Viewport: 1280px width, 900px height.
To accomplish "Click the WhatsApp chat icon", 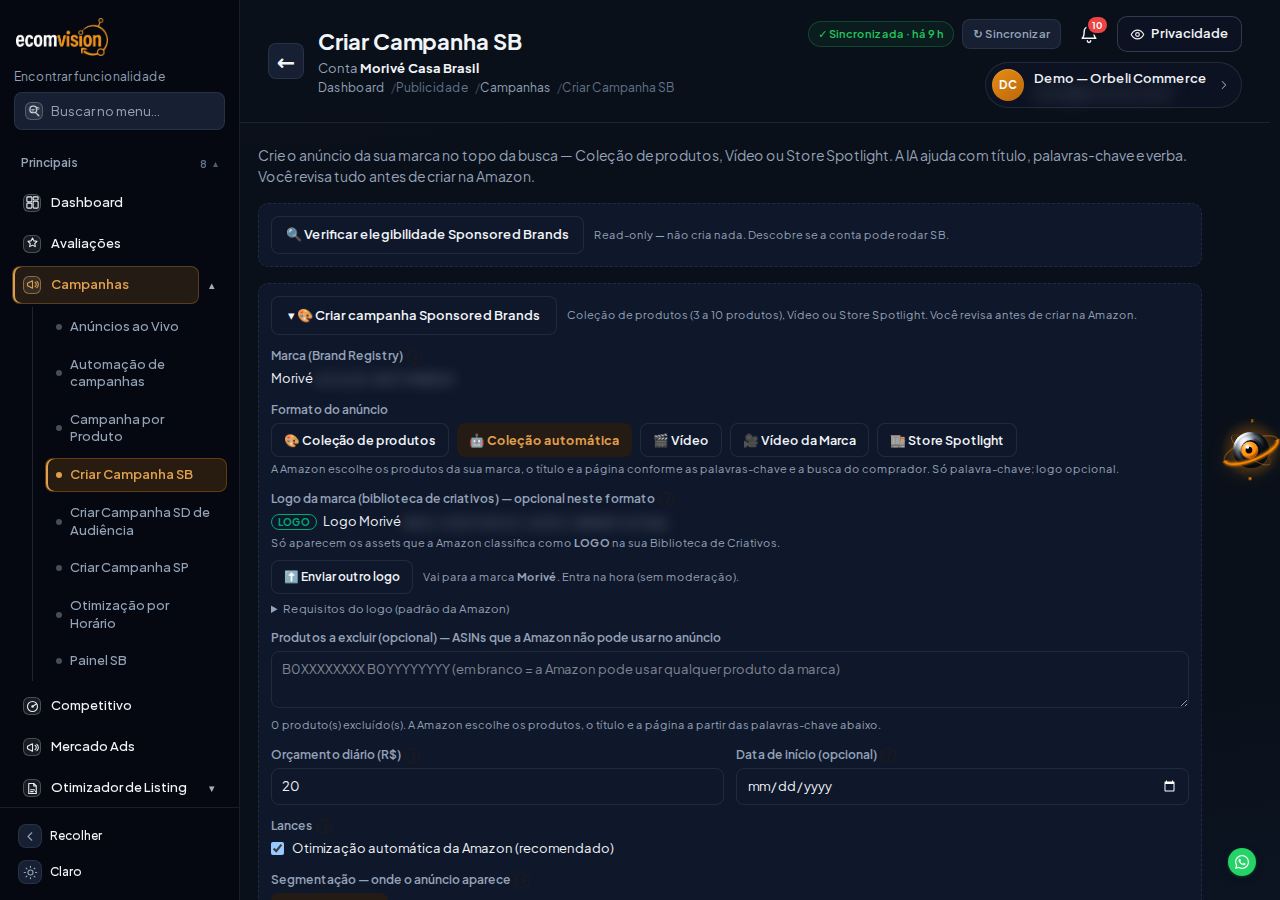I will (1242, 862).
